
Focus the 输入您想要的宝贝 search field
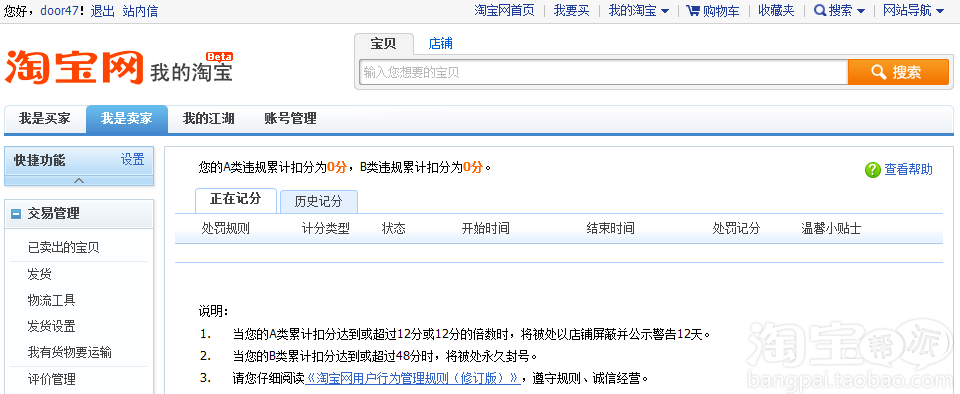[603, 72]
